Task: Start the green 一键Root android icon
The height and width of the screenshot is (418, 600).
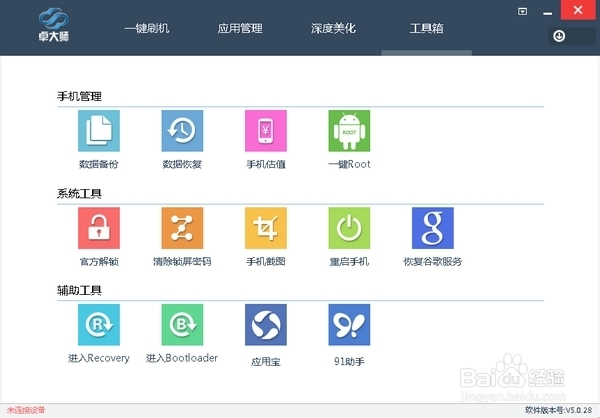Action: click(349, 131)
